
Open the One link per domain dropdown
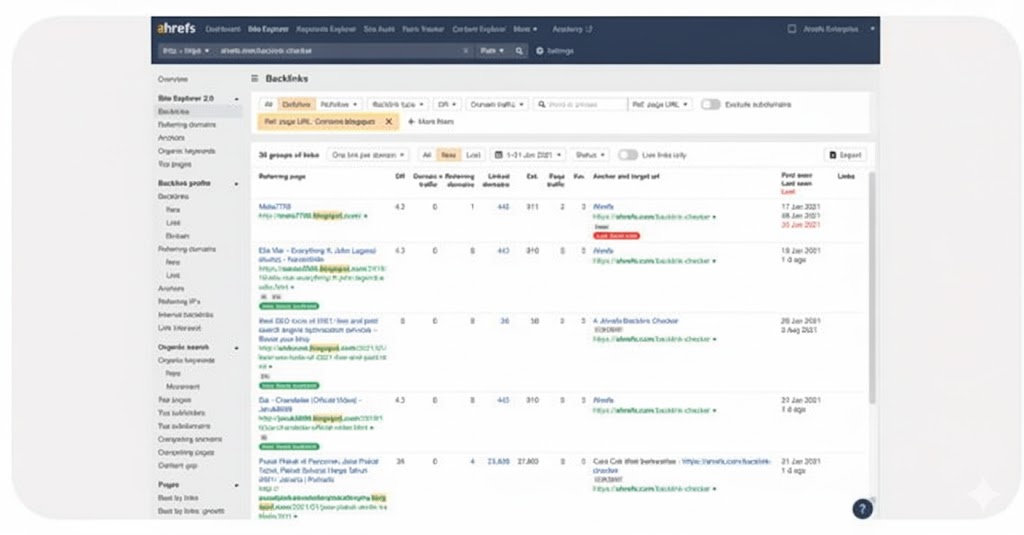(x=369, y=155)
